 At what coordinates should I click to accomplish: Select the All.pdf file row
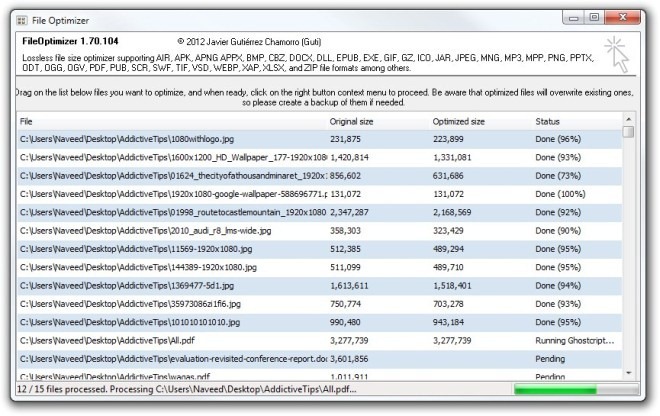coord(319,341)
